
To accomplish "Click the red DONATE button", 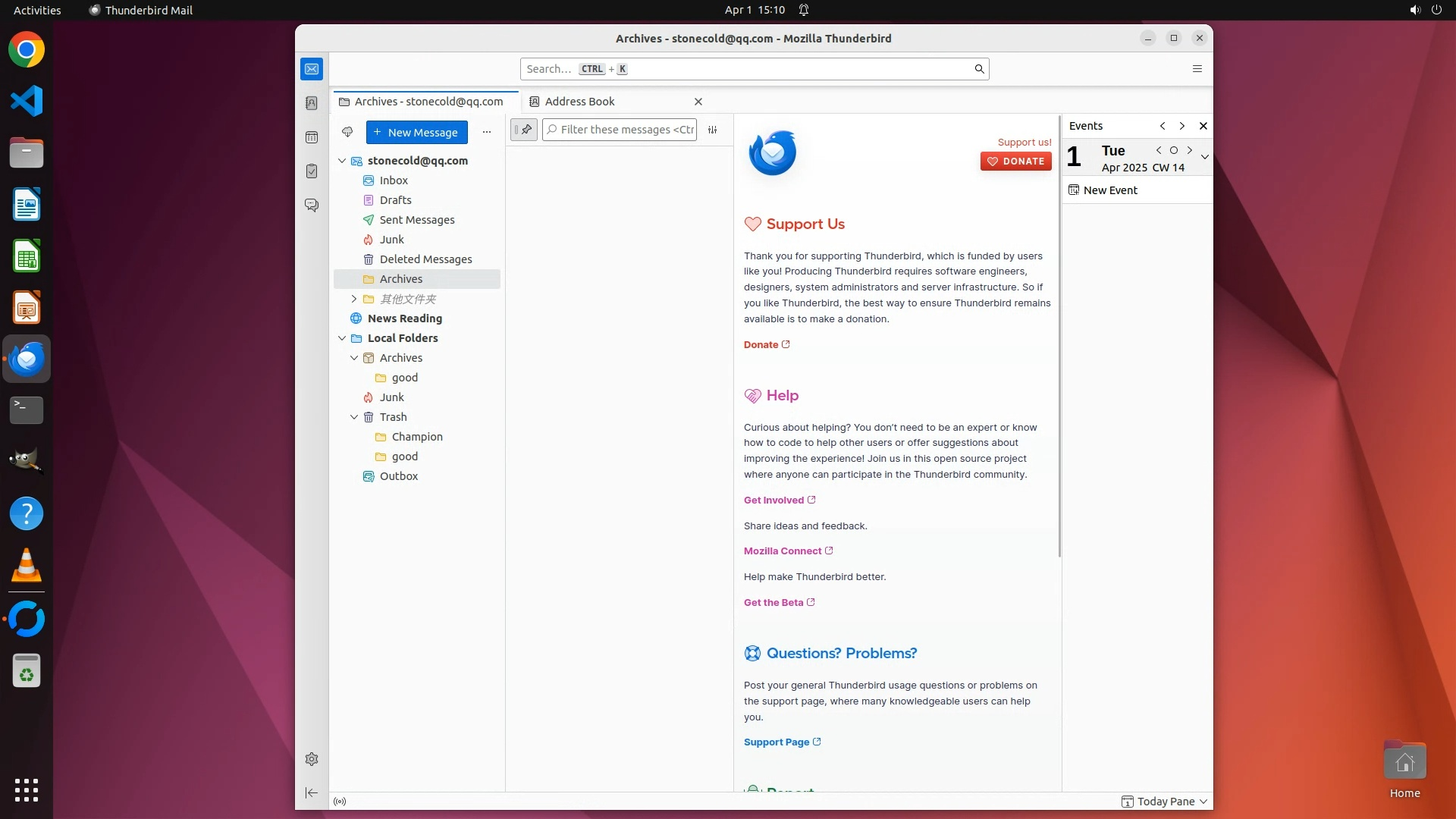I will 1015,162.
